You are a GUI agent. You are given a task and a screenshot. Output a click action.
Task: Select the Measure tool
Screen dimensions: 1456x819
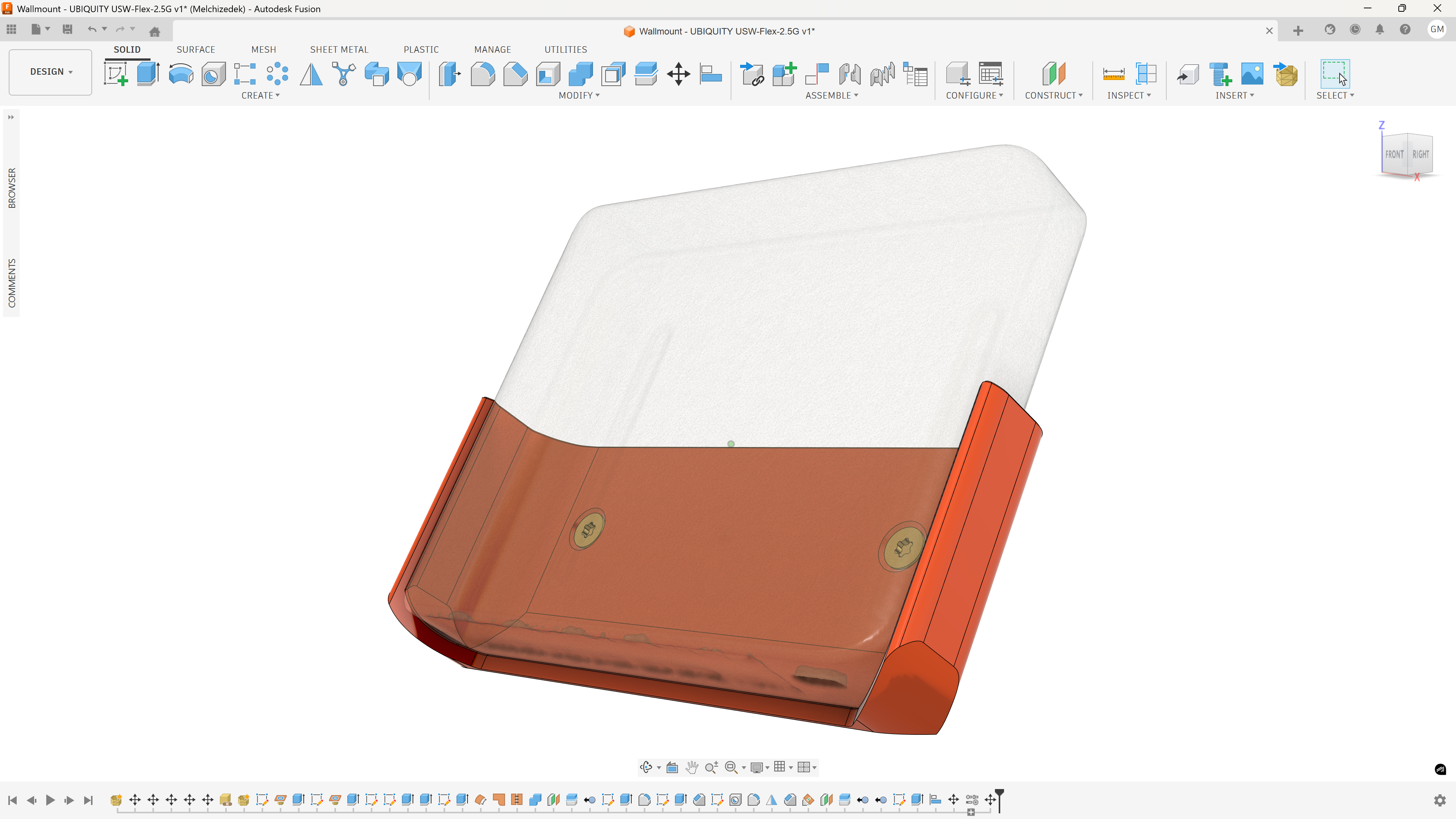click(x=1114, y=74)
